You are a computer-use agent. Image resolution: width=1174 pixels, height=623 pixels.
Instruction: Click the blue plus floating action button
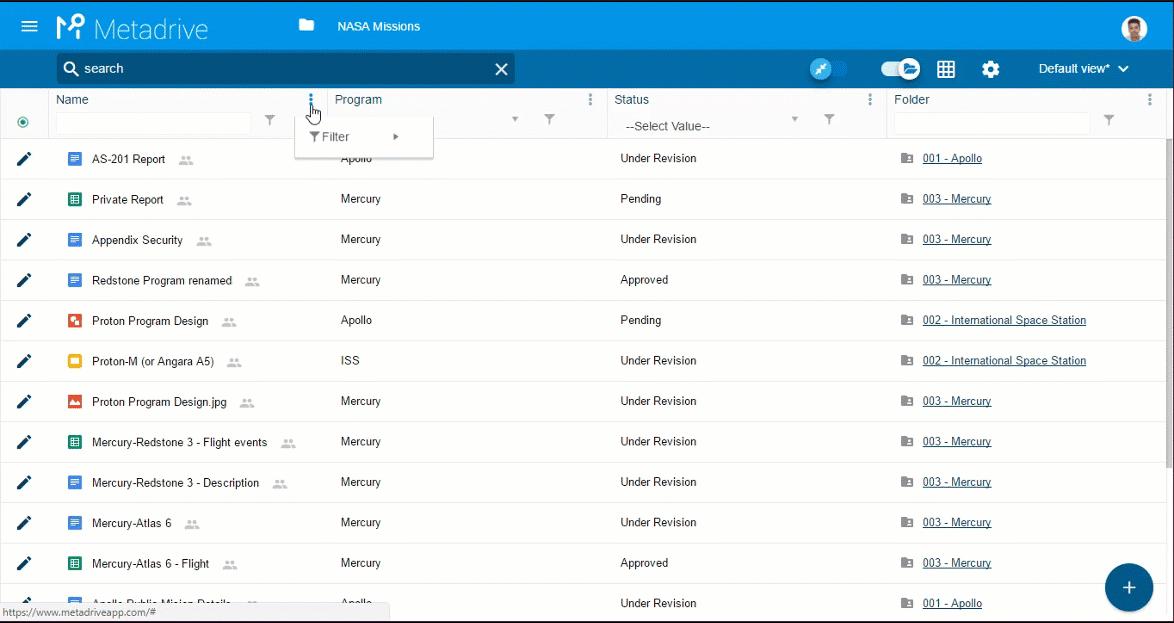click(x=1129, y=588)
